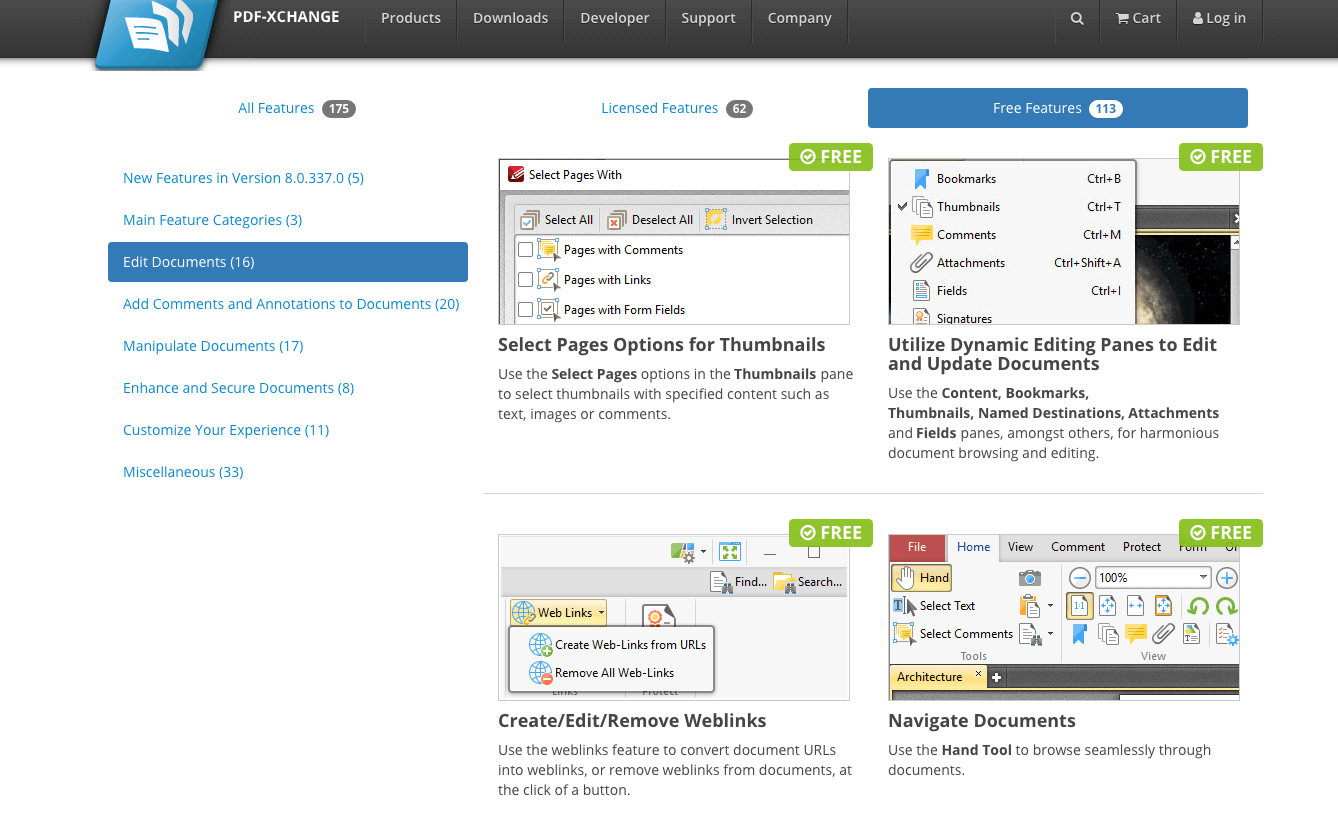Click the blue bookmark icon in ribbon View group
1338x820 pixels.
[1079, 633]
